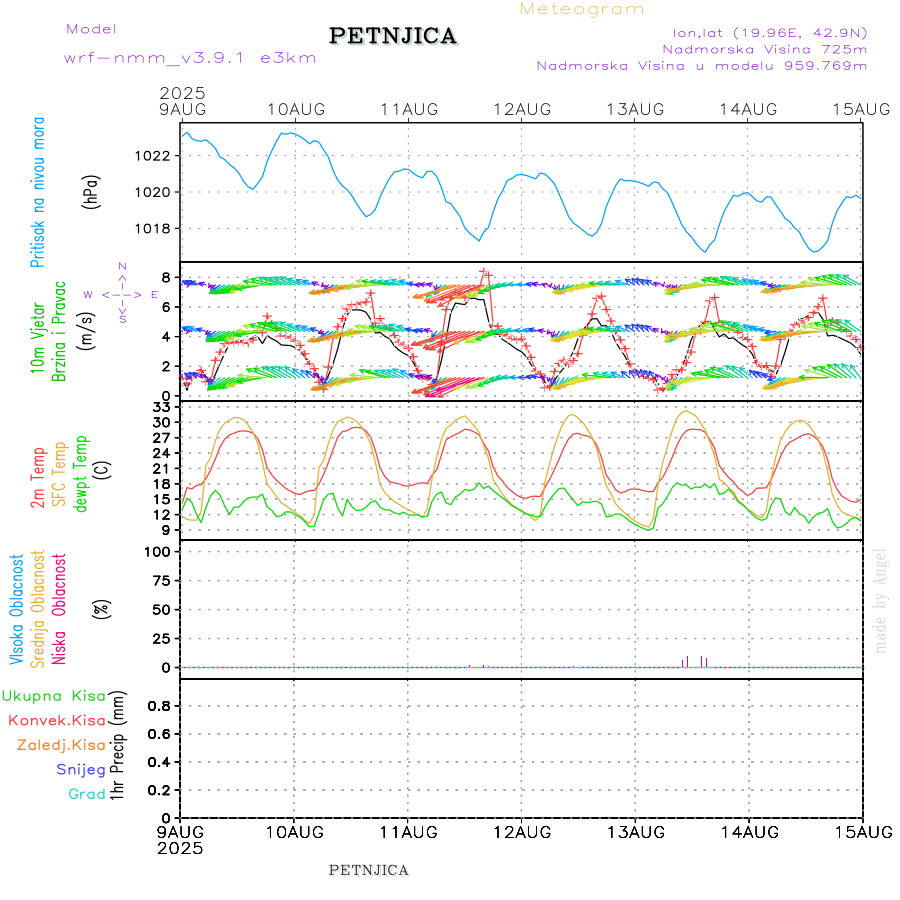Click the Grad precipitation legend label
Screen dimensions: 900x900
tap(87, 794)
